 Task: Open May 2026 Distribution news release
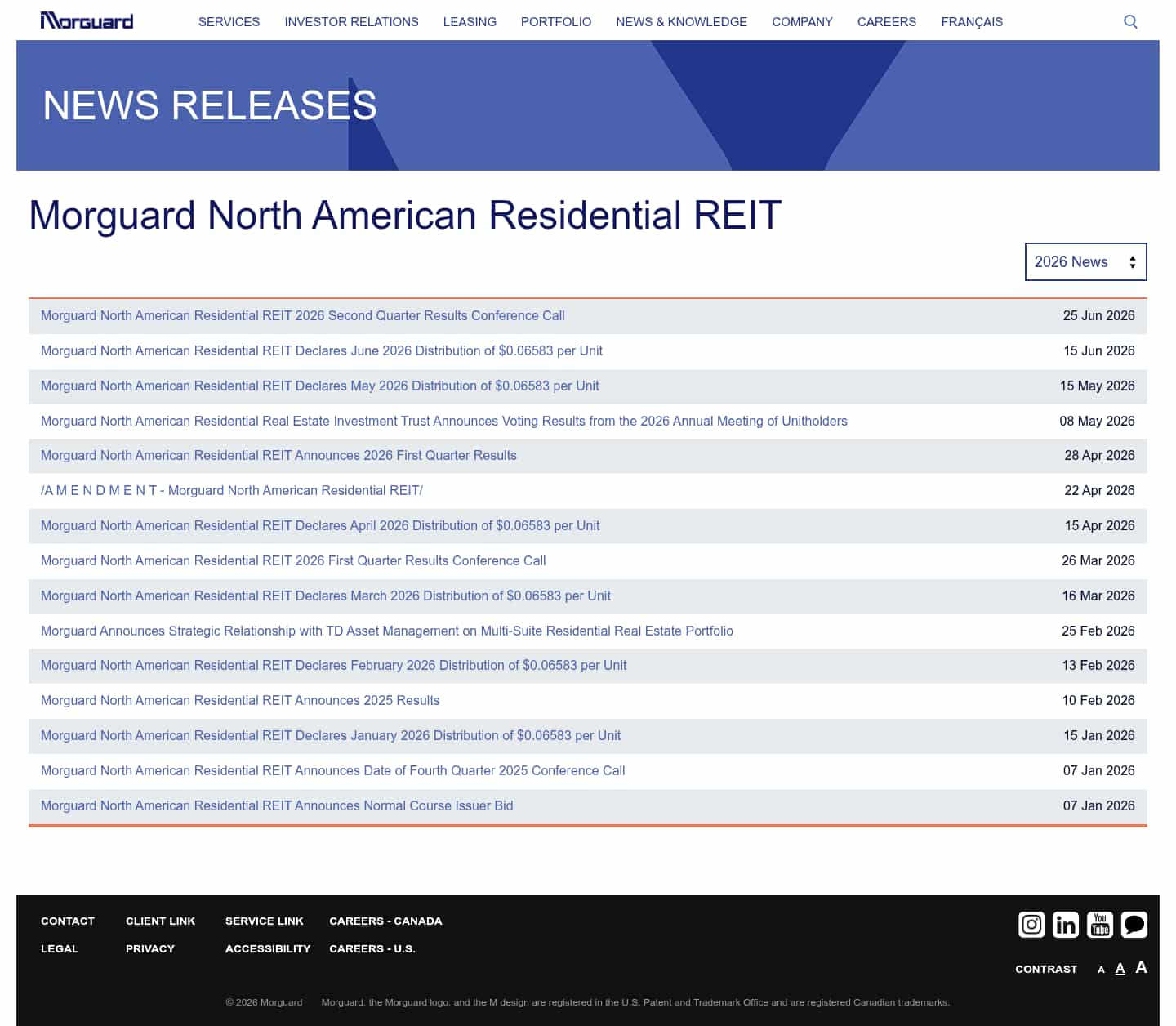click(x=320, y=386)
